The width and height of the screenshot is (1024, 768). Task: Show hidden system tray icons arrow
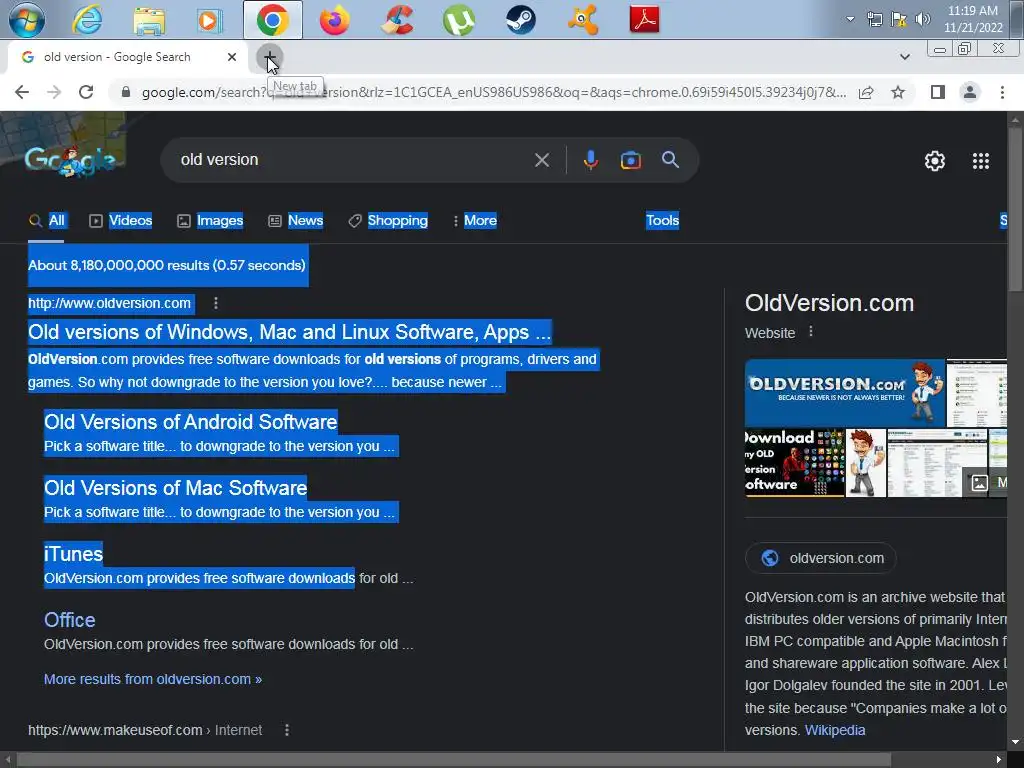click(x=850, y=19)
